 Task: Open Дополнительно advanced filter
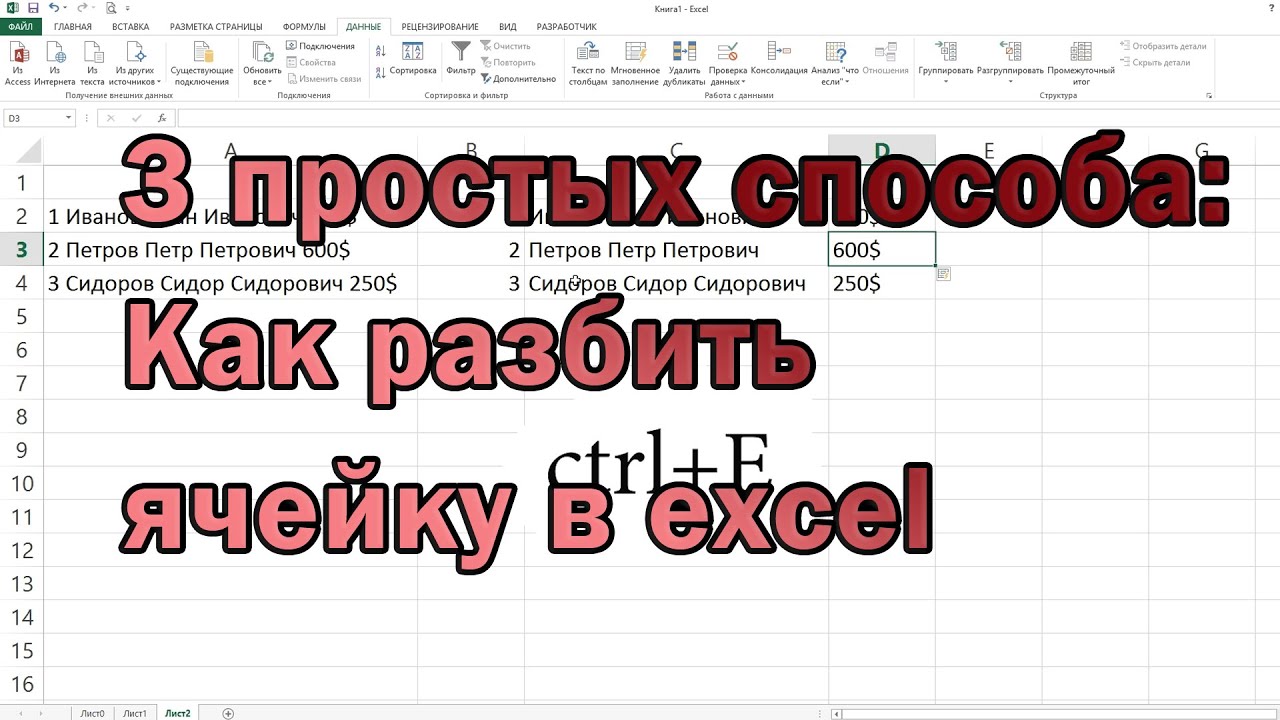(x=518, y=78)
